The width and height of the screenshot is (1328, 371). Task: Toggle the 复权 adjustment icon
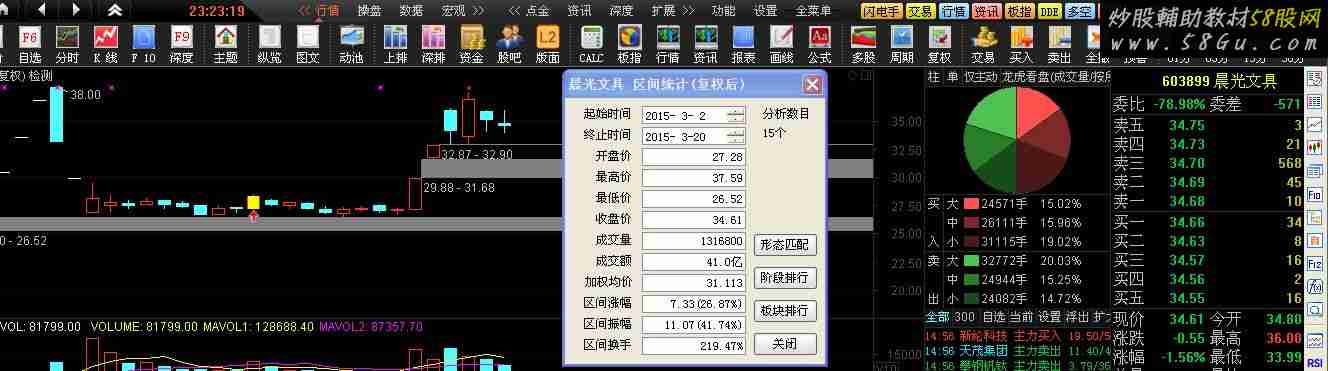pos(939,45)
